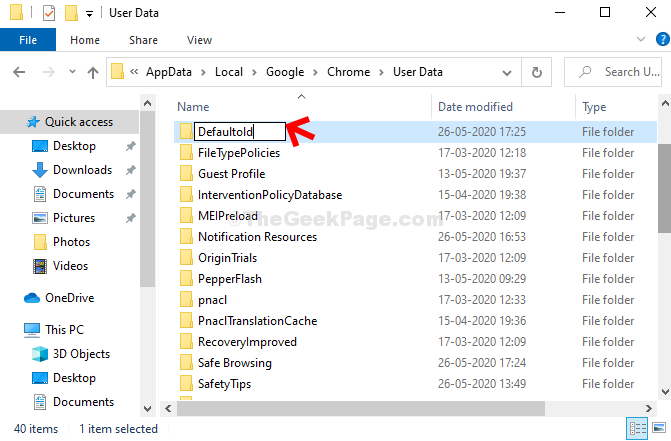Open pinned Desktop under Quick access
671x441 pixels.
tap(74, 146)
